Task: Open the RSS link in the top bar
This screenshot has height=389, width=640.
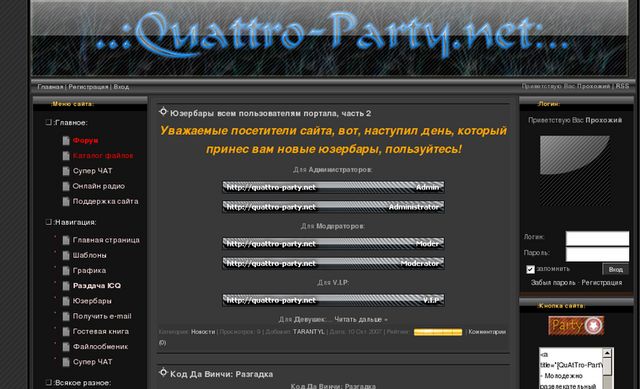Action: 622,86
